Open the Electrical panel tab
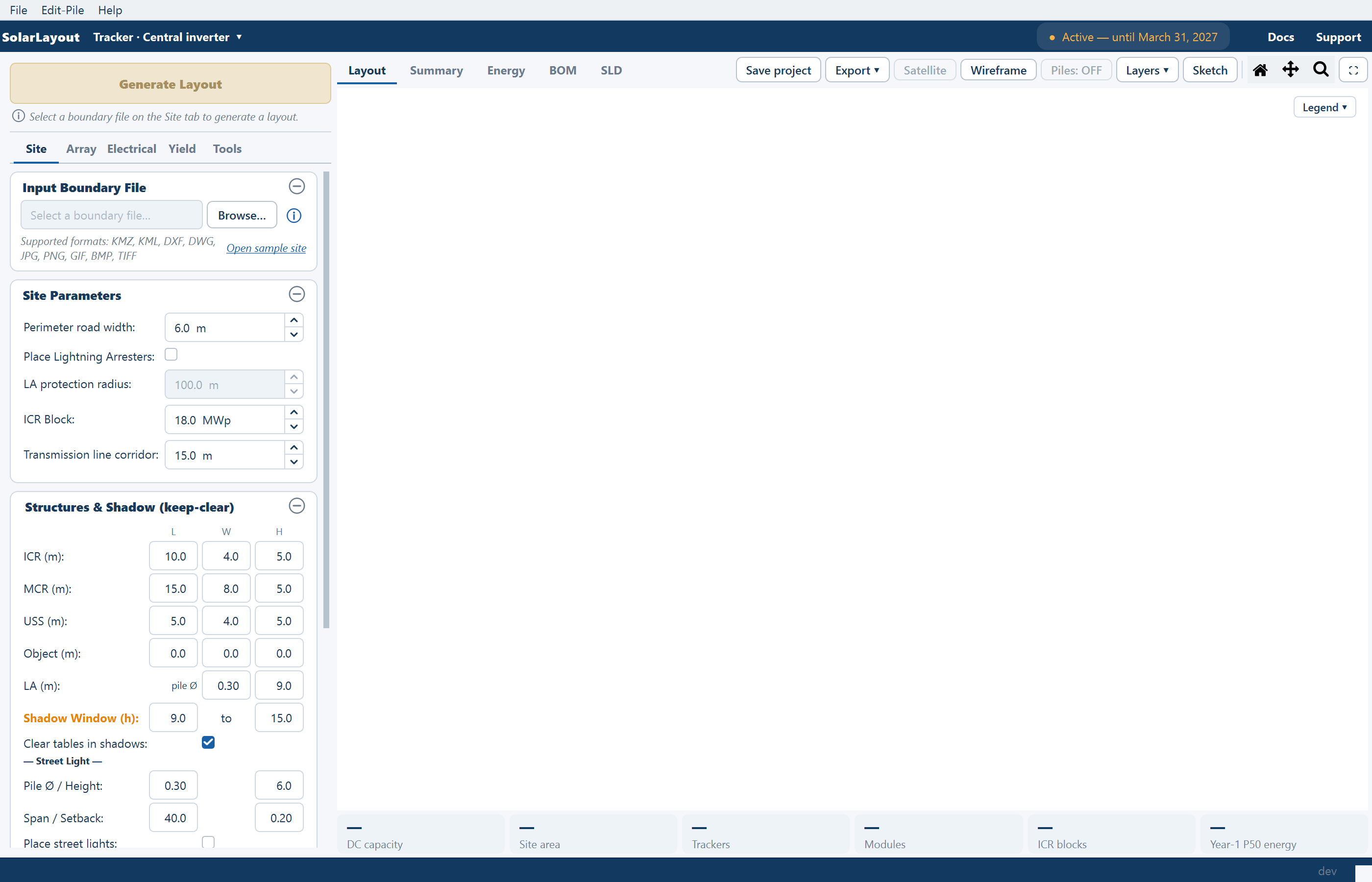The height and width of the screenshot is (882, 1372). click(131, 149)
